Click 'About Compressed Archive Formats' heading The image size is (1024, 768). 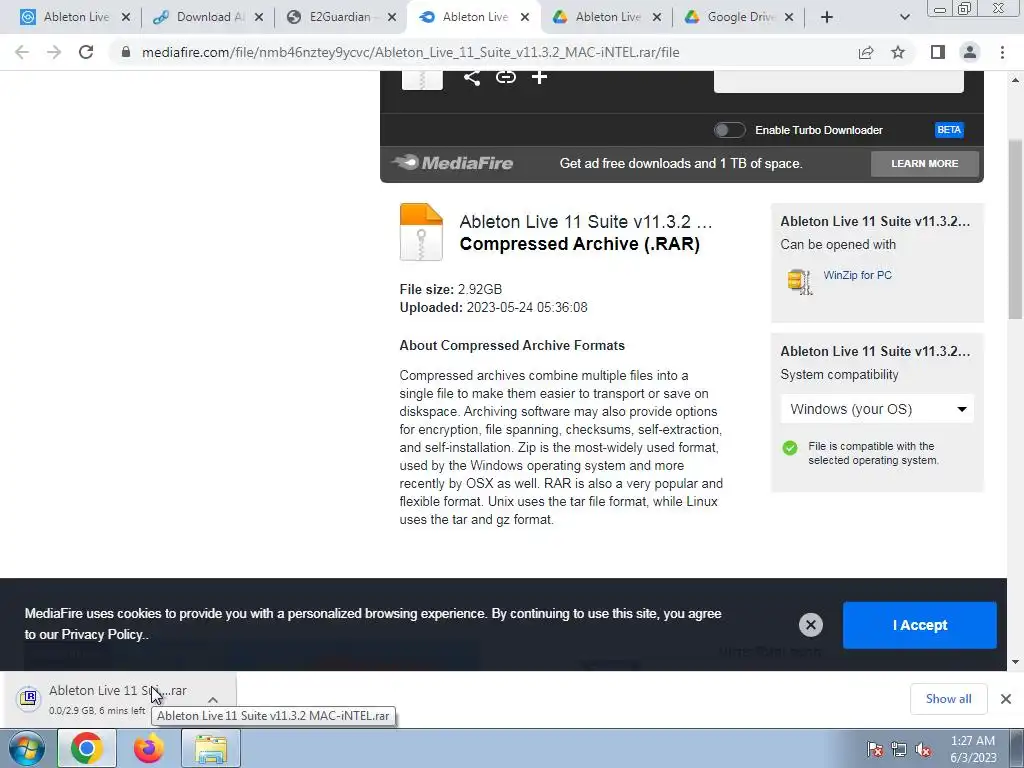512,345
